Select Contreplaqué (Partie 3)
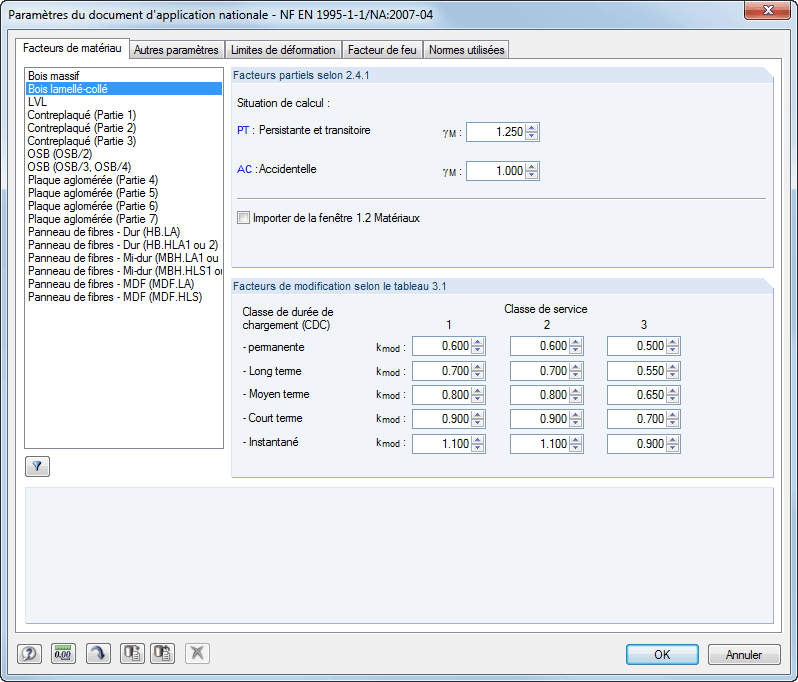 (124, 141)
